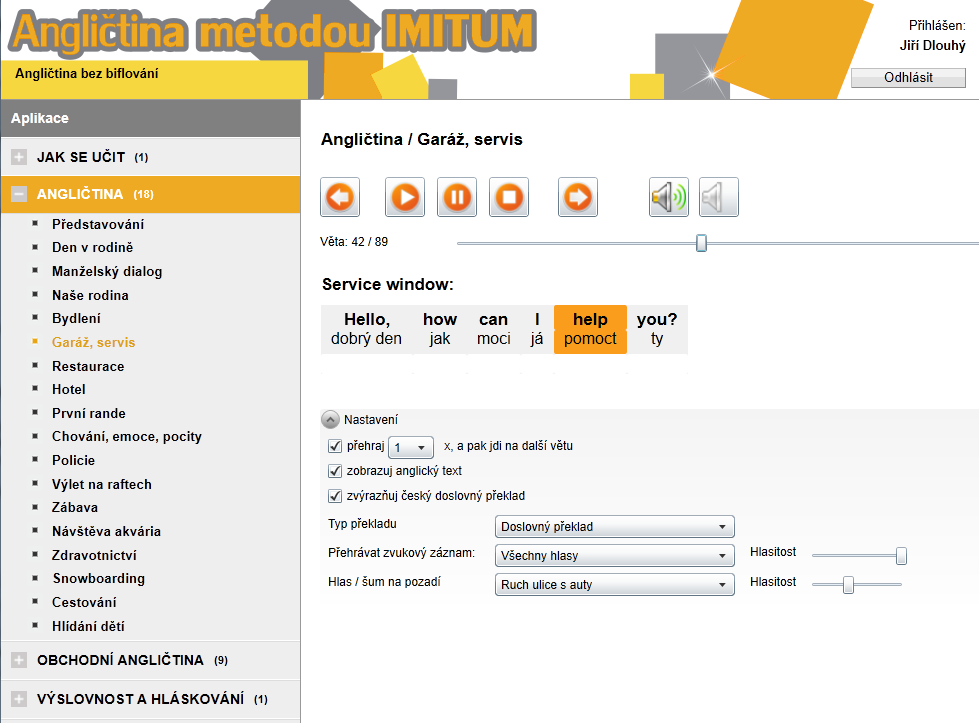Click the user name 'Jiří Dlouhý'

pos(932,46)
